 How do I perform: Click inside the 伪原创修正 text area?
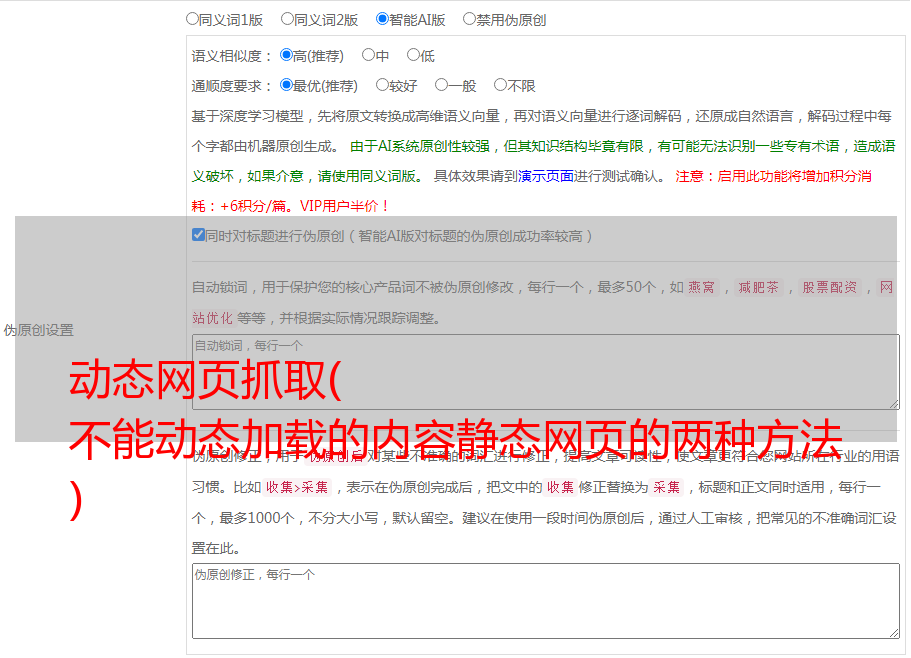point(546,601)
